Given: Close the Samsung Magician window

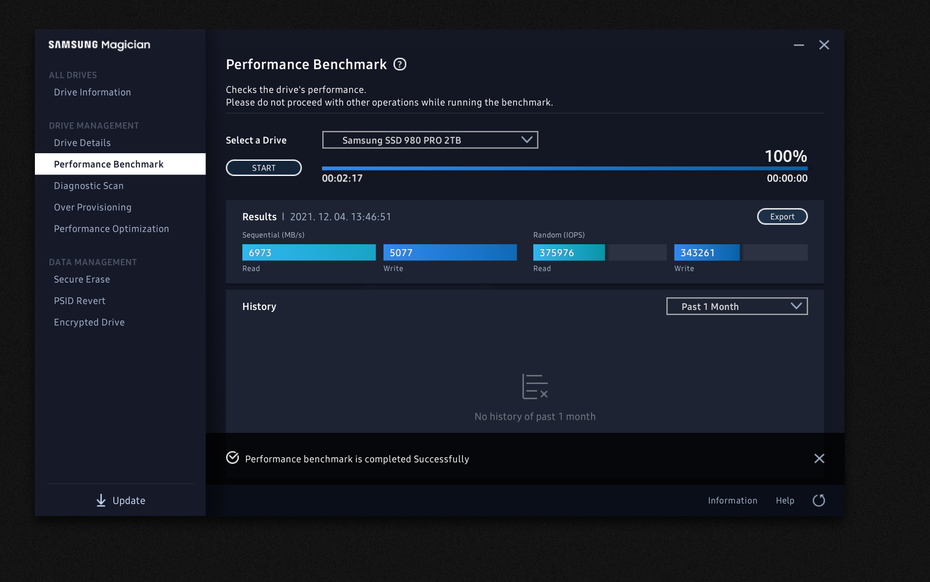Looking at the screenshot, I should click(x=824, y=45).
